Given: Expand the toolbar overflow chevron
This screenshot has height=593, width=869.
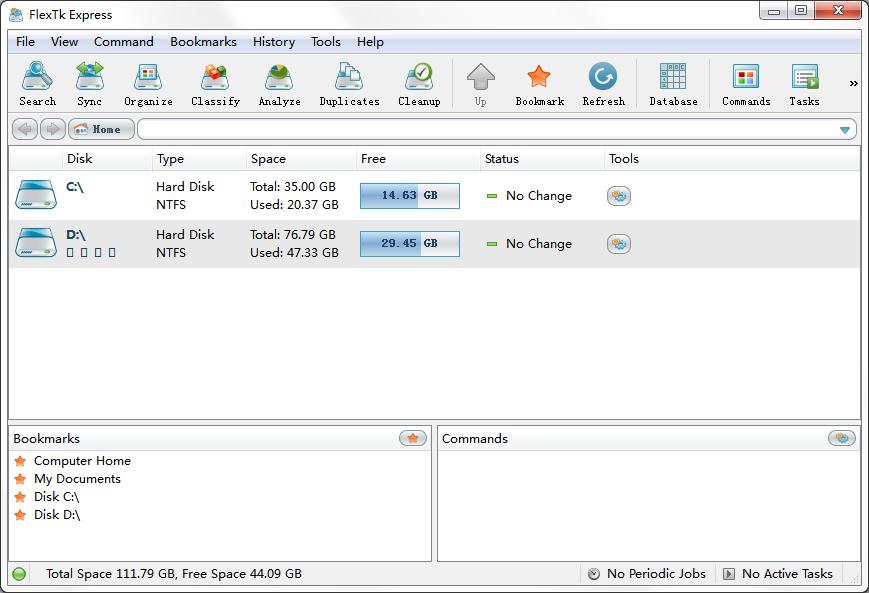Looking at the screenshot, I should [x=853, y=84].
